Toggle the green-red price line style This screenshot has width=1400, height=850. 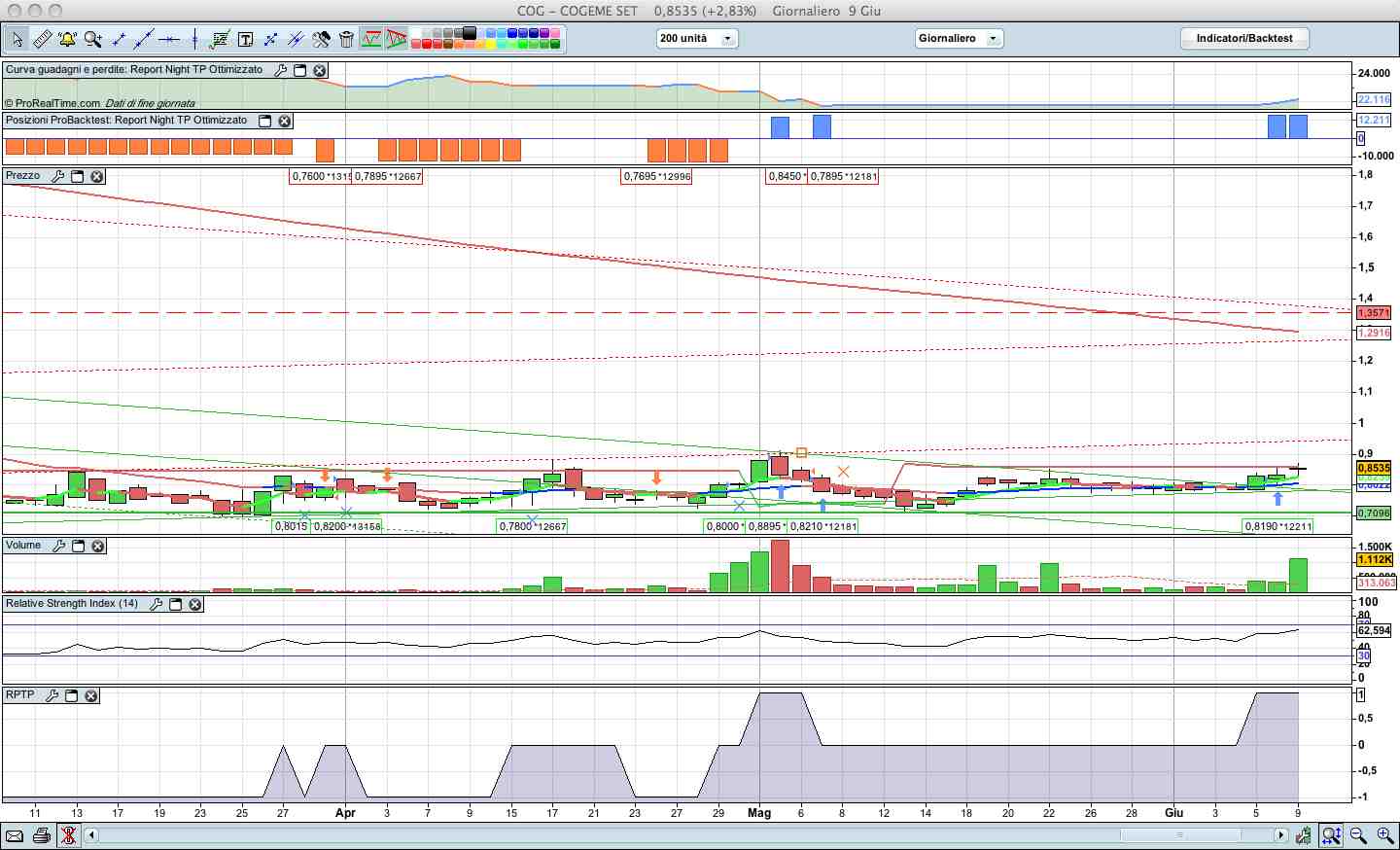[x=371, y=39]
